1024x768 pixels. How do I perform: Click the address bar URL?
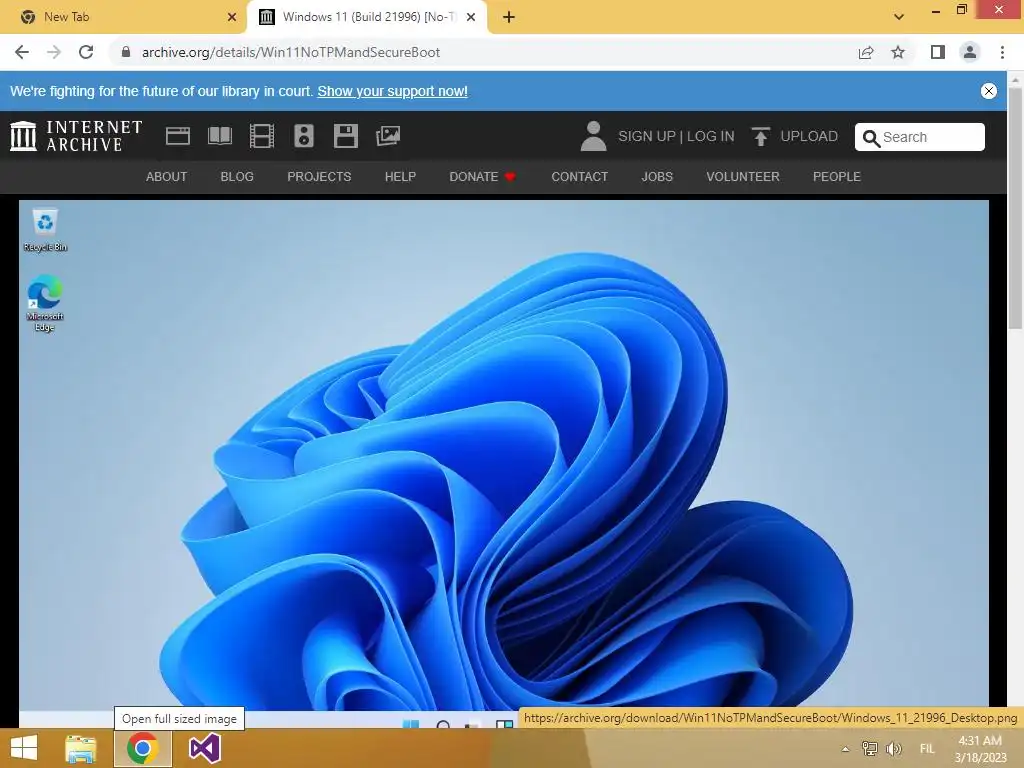point(291,52)
